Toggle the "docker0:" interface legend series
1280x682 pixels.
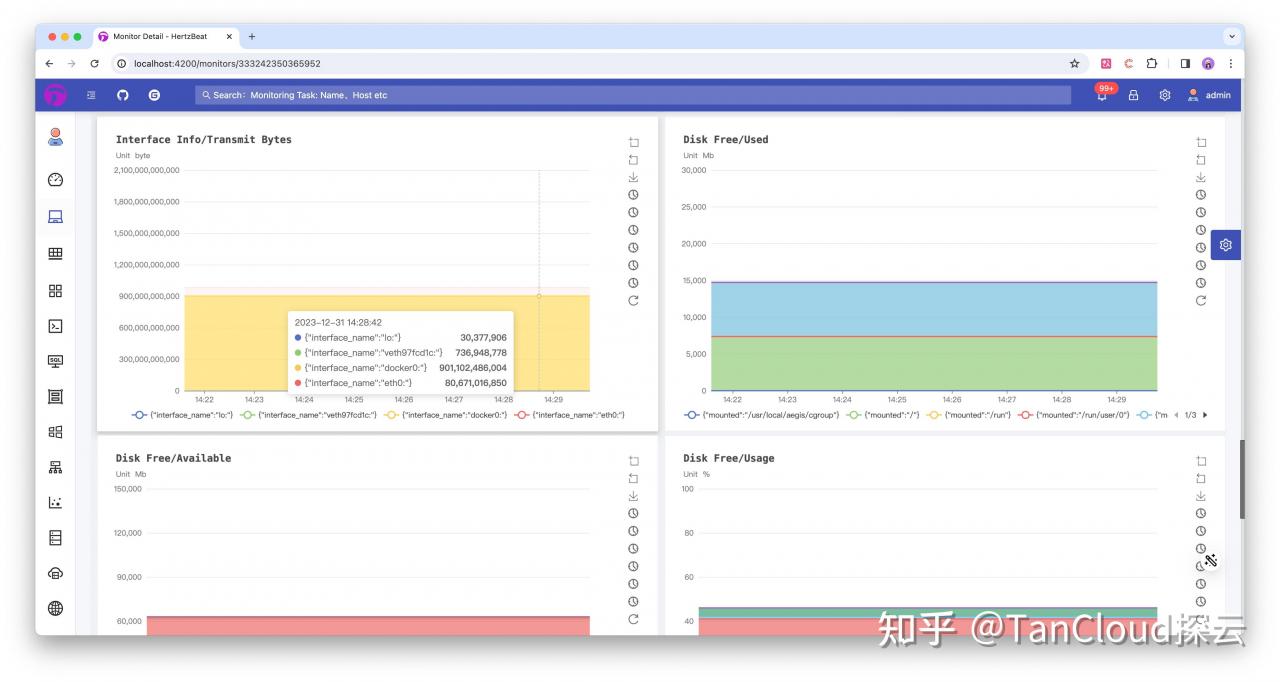point(446,414)
